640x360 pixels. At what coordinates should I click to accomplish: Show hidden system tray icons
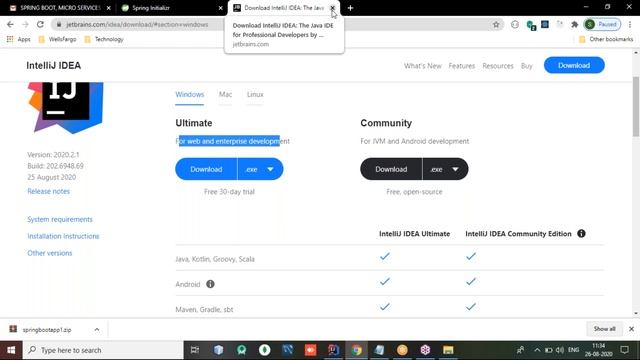(537, 350)
